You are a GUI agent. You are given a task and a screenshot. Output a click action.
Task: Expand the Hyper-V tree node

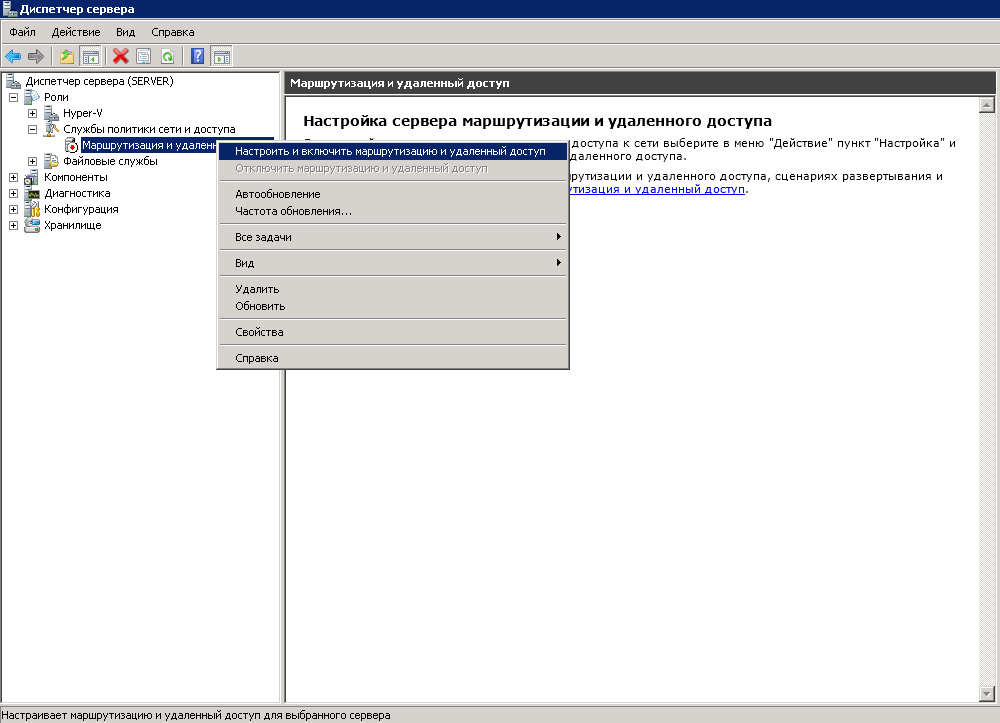[x=33, y=113]
